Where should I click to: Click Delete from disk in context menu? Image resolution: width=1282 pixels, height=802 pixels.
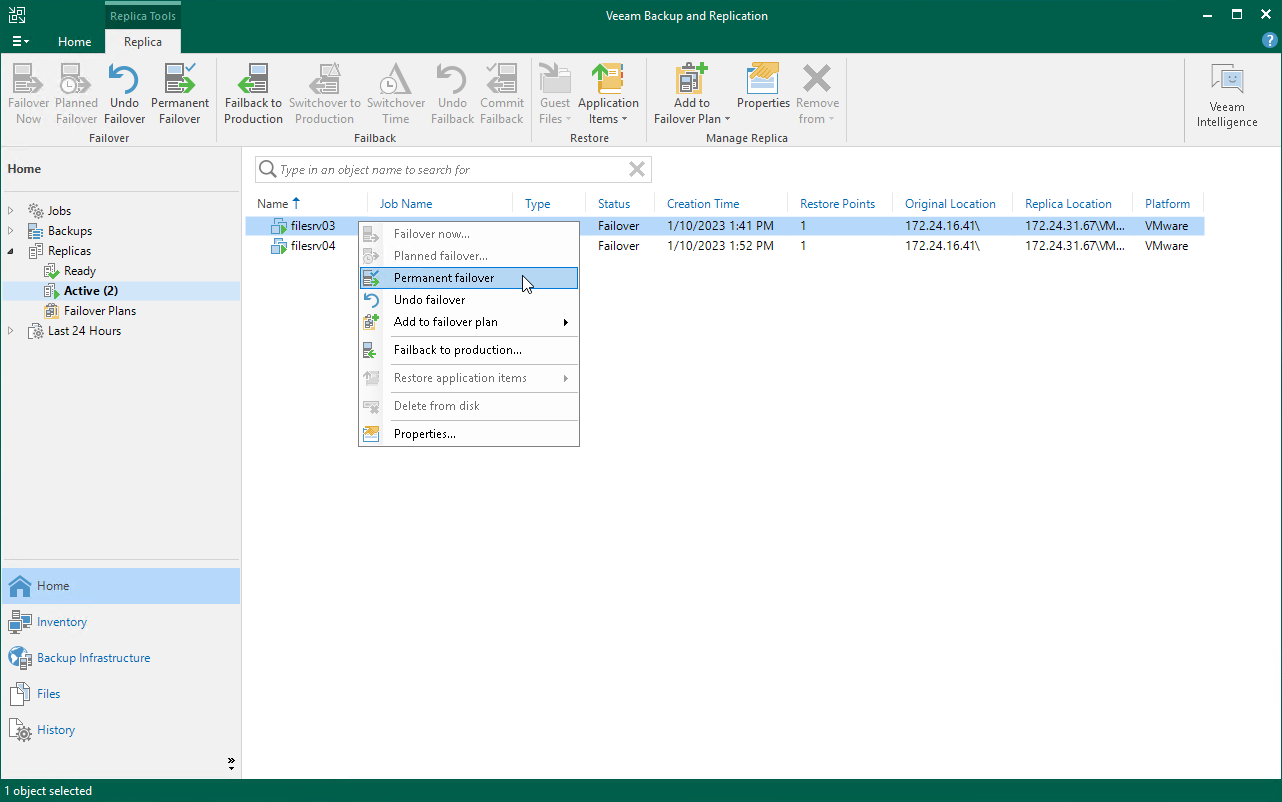469,406
